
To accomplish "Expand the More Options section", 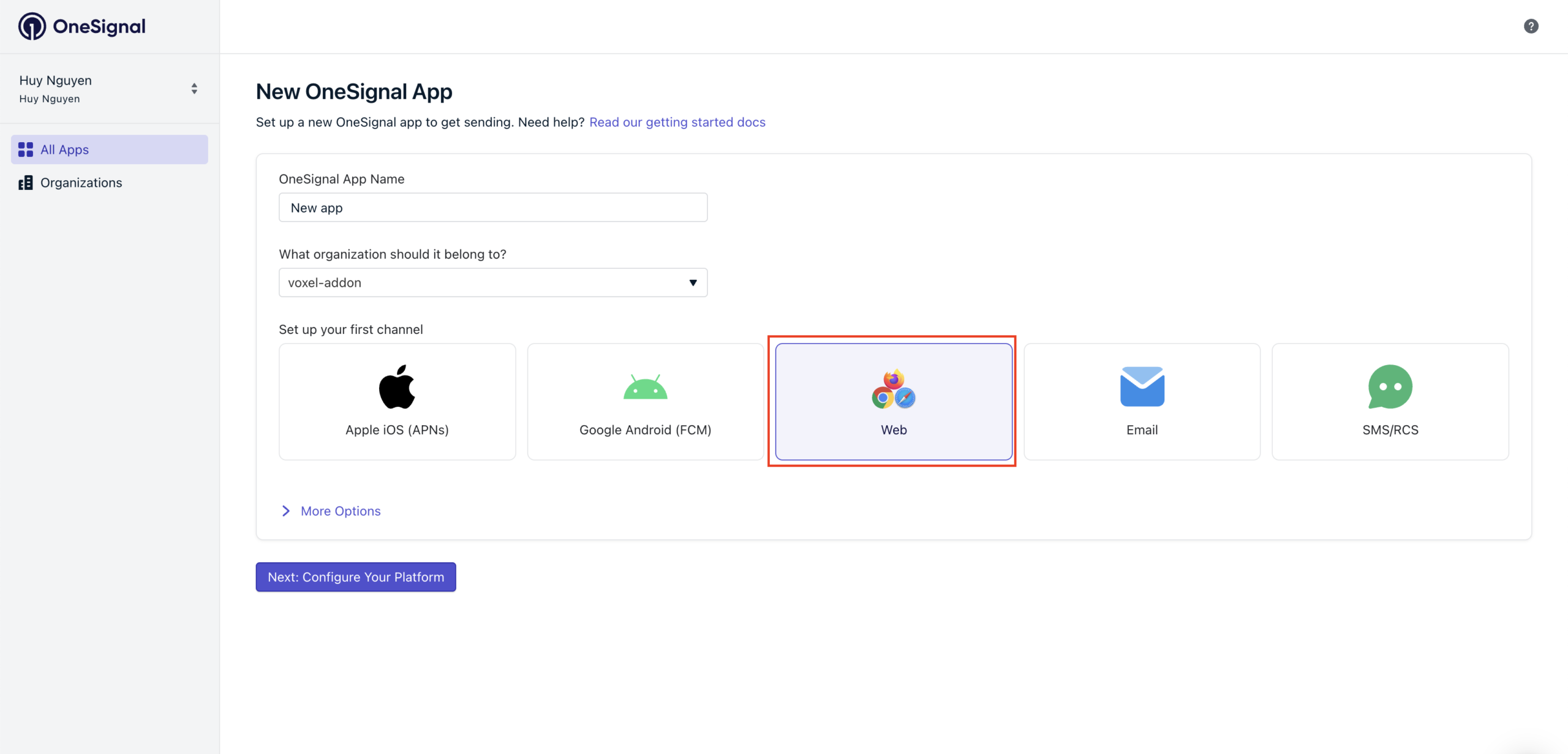I will tap(340, 511).
